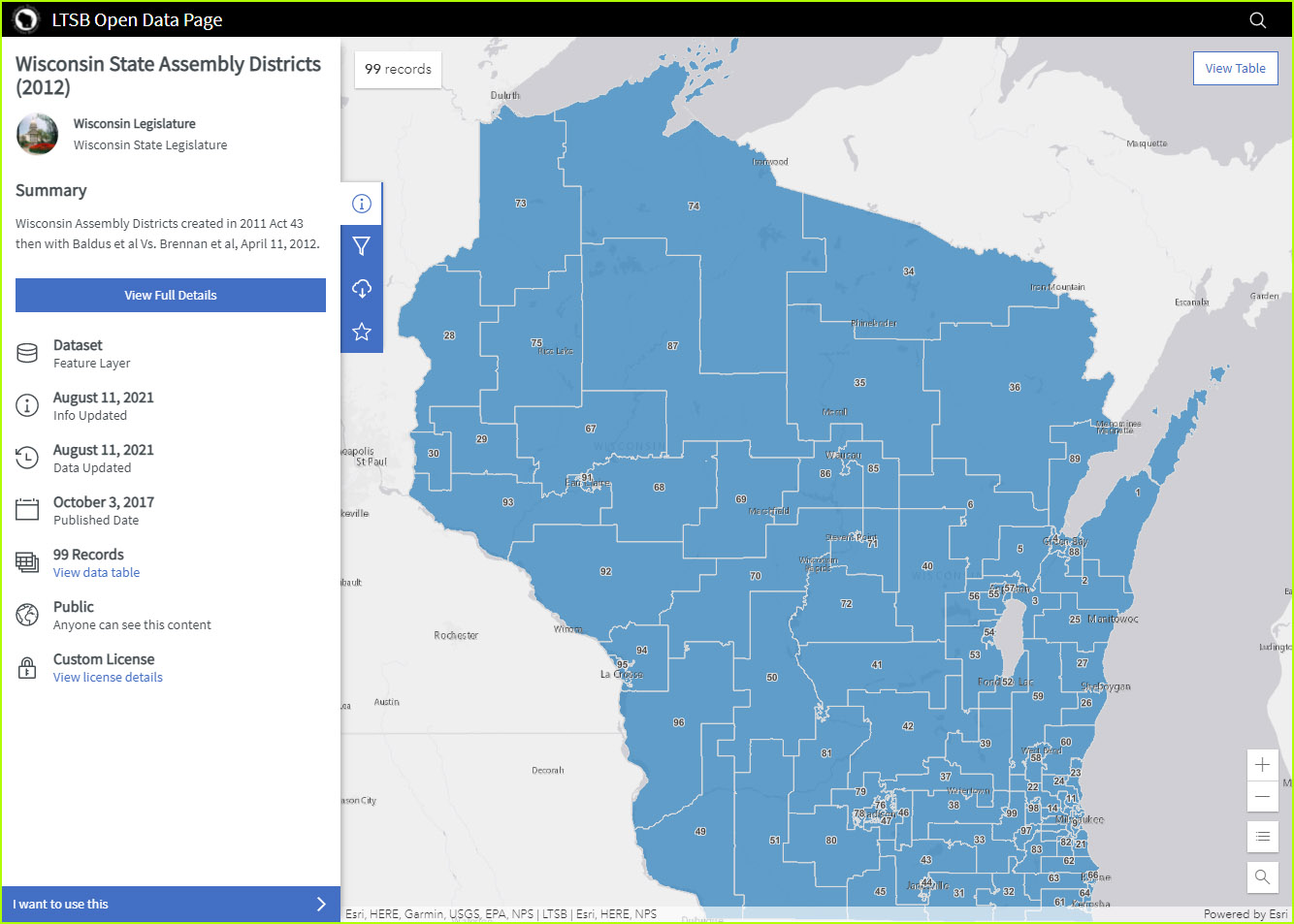1294x924 pixels.
Task: Click the Feature Layer dataset icon
Action: 26,352
